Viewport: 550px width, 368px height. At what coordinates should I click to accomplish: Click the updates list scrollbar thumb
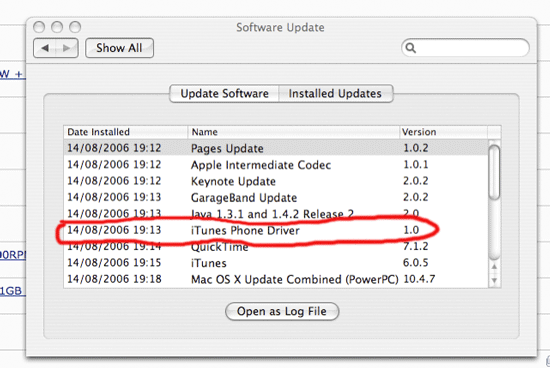point(494,173)
